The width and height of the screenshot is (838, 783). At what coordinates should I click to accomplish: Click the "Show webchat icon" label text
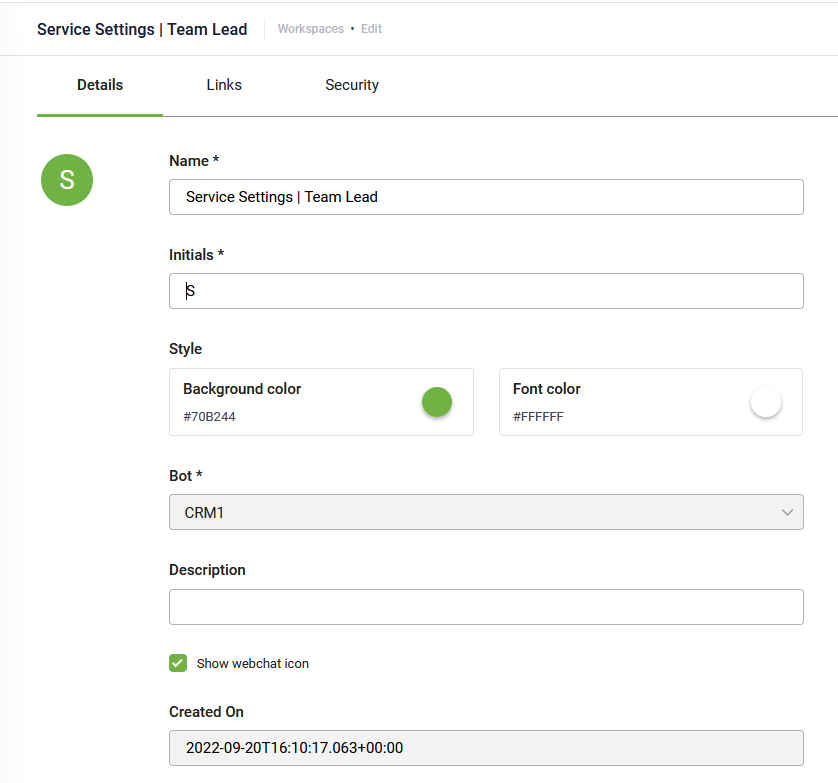[x=253, y=664]
